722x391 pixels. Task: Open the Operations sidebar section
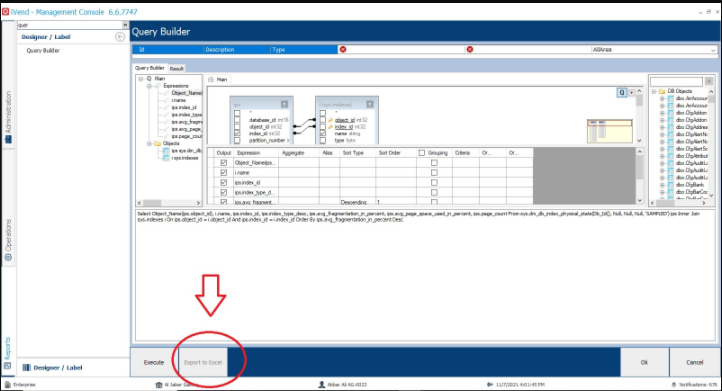pos(8,240)
